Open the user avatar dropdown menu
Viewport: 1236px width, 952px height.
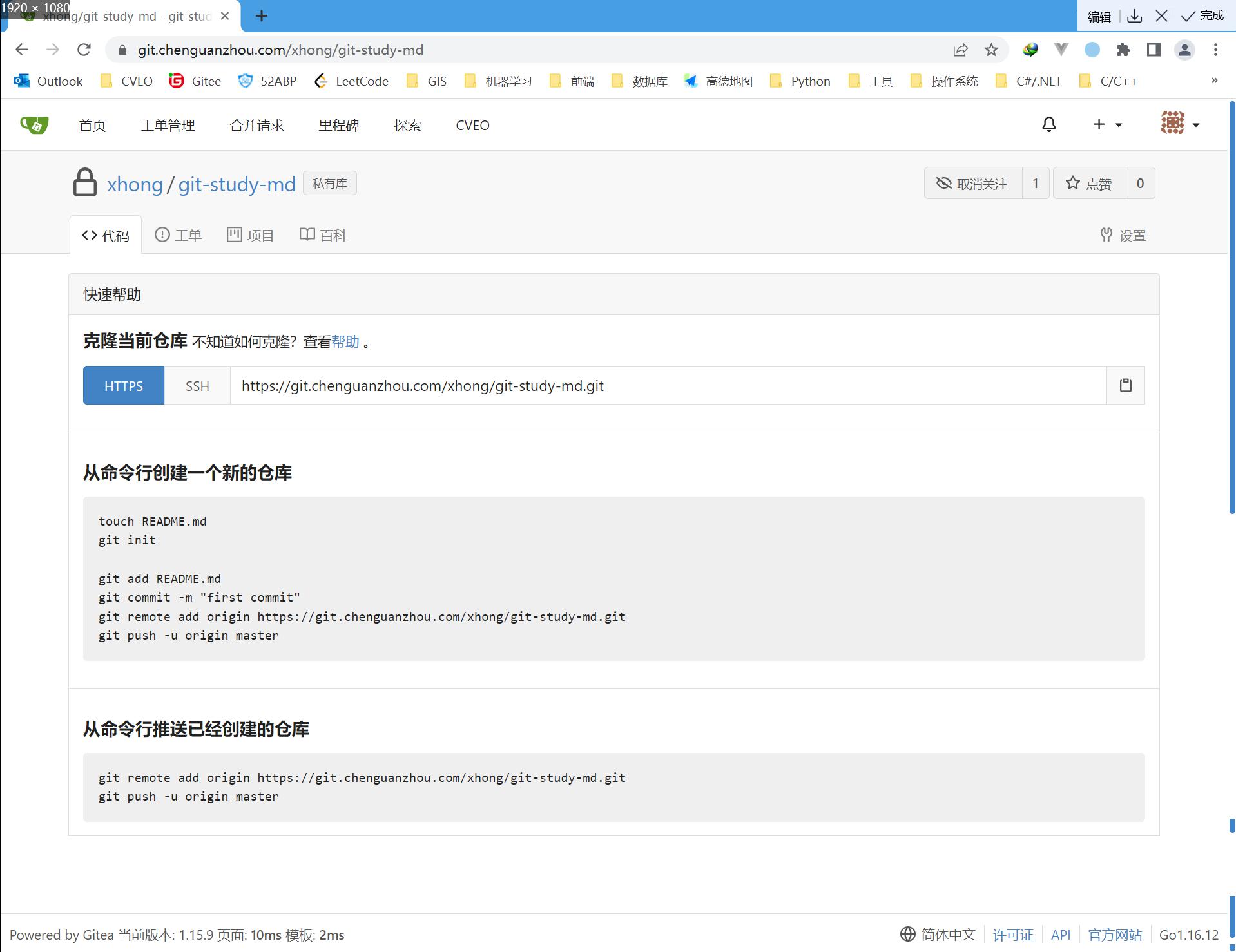pyautogui.click(x=1179, y=124)
